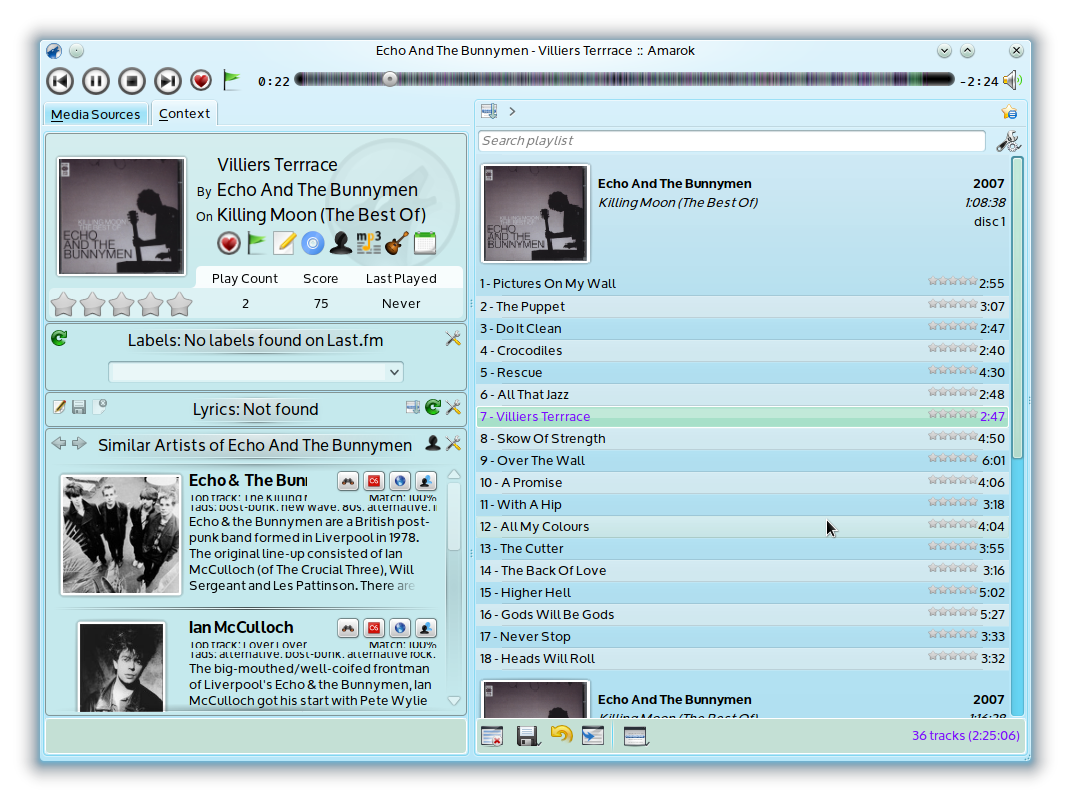
Task: Rate the track four stars
Action: 150,304
